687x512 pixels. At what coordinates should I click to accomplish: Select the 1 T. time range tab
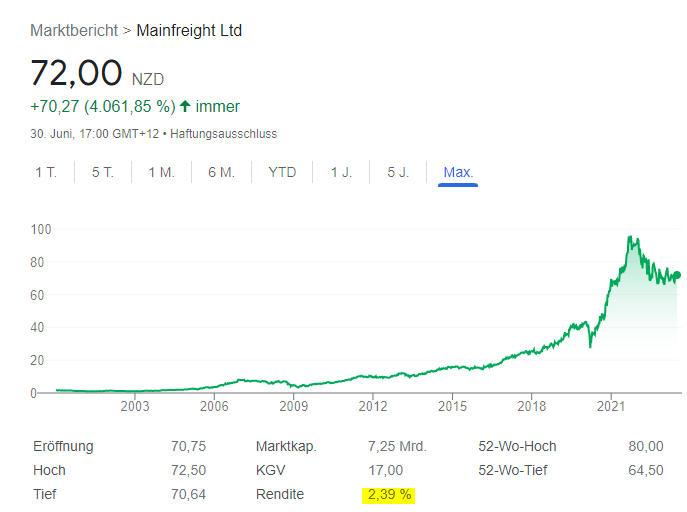(46, 172)
